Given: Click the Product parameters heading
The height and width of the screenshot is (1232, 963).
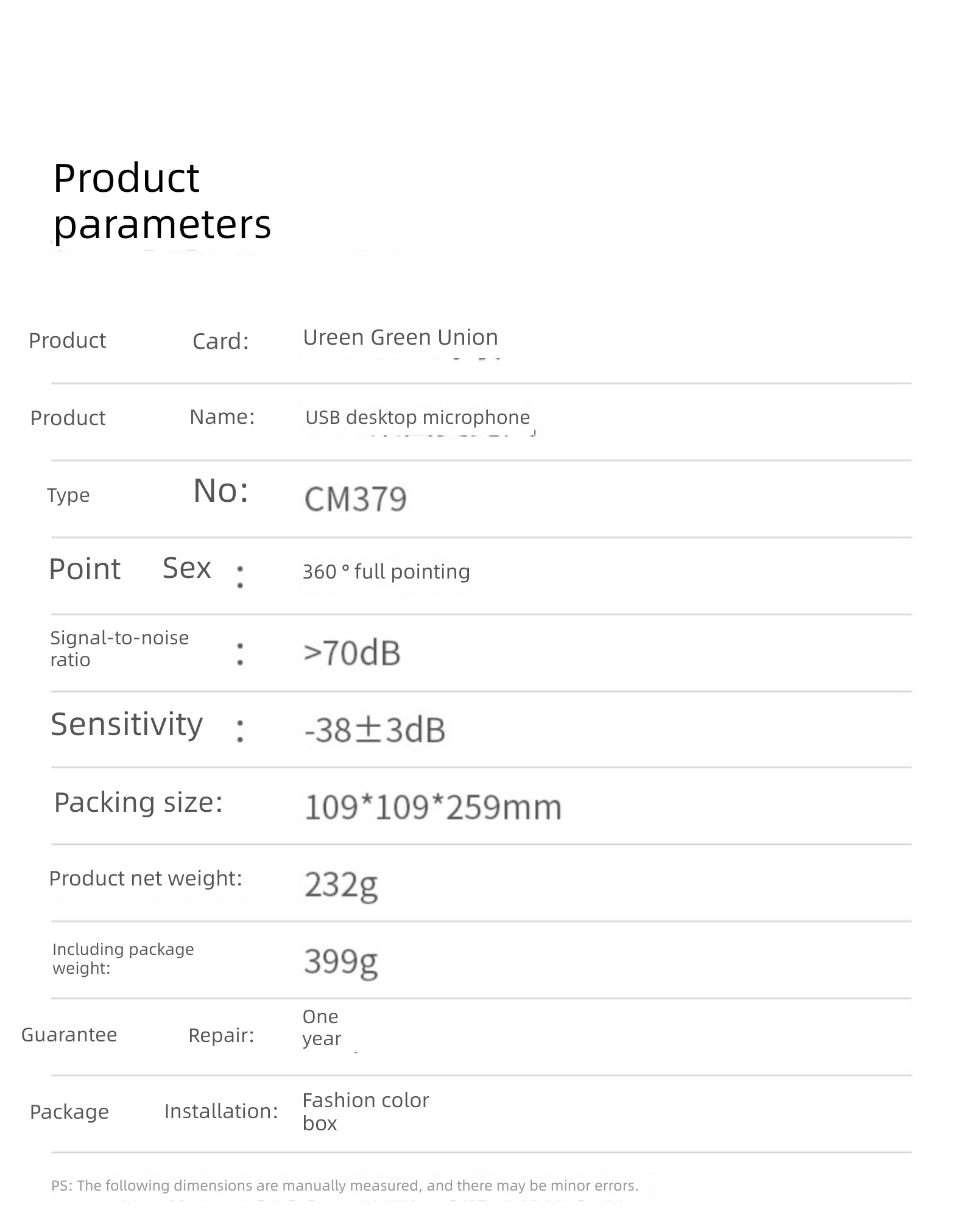Looking at the screenshot, I should (162, 202).
